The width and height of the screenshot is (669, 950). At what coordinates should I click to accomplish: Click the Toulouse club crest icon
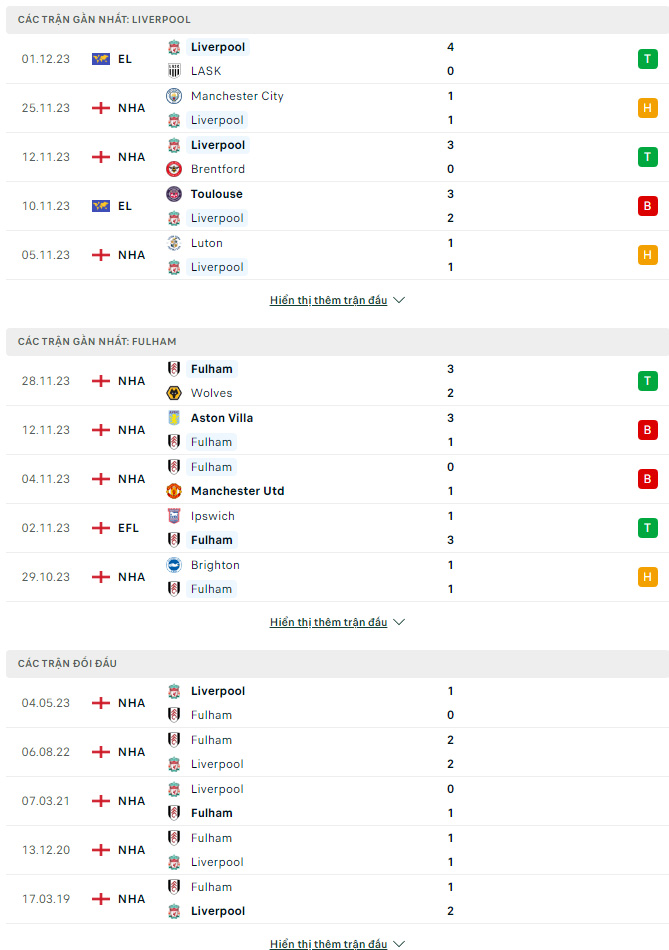(174, 194)
